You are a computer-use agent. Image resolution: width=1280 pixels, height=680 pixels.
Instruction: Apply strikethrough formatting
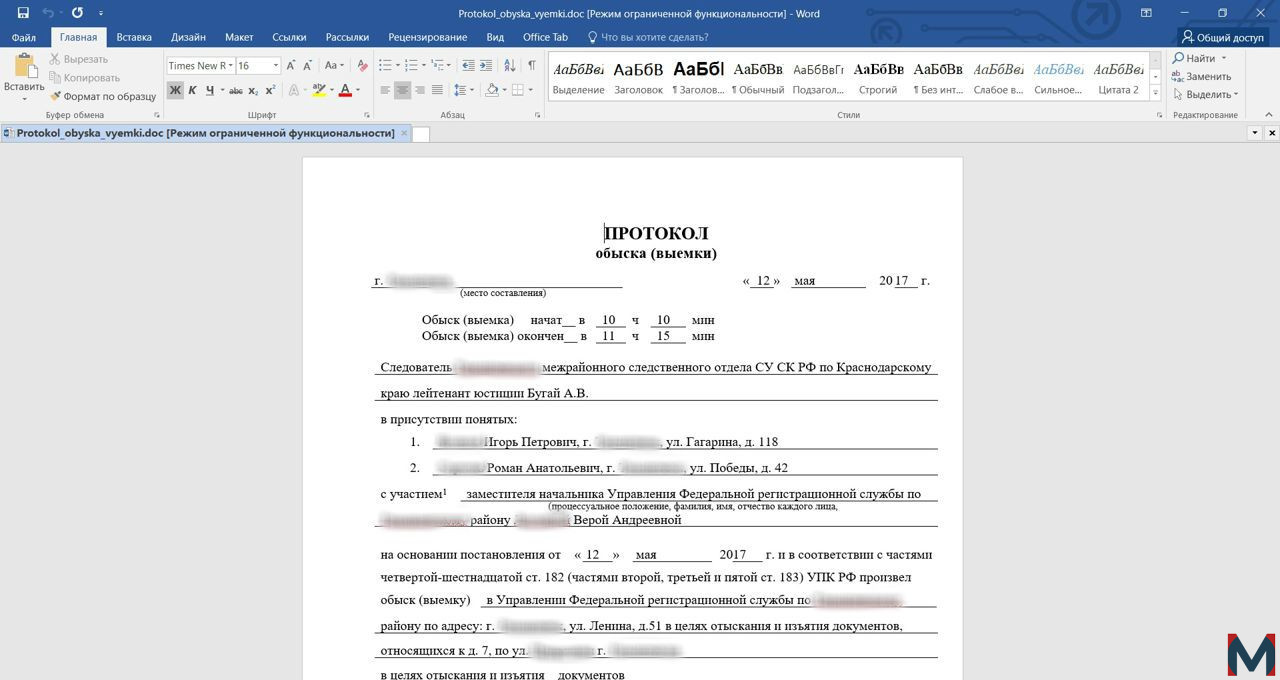click(236, 90)
